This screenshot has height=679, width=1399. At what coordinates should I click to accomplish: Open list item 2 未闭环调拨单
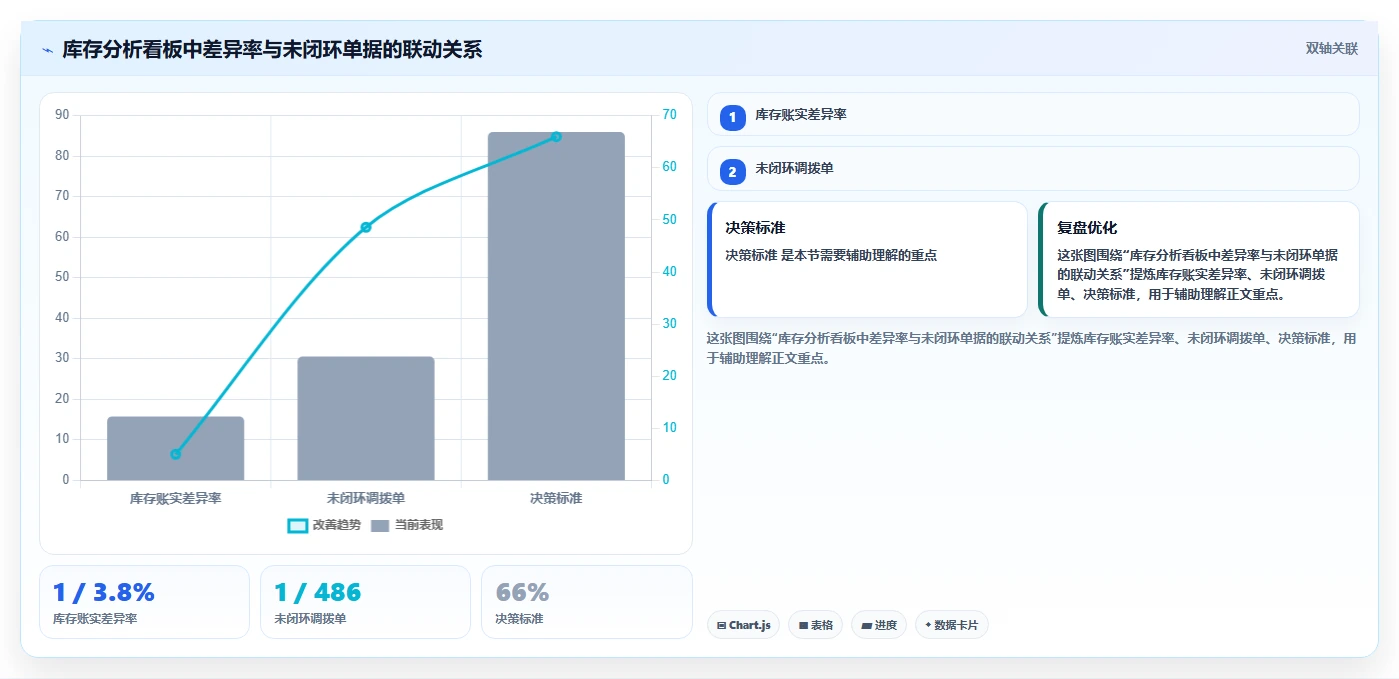(1033, 169)
